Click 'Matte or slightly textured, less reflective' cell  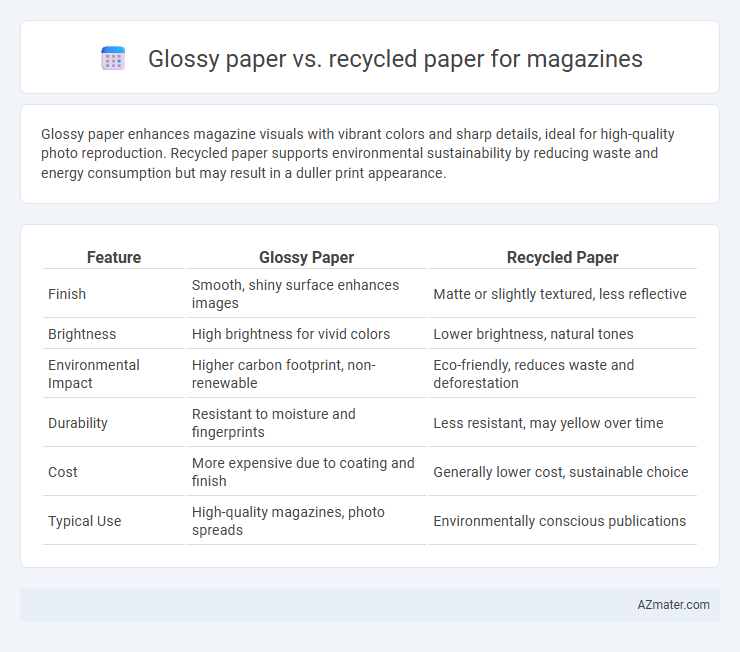[562, 294]
